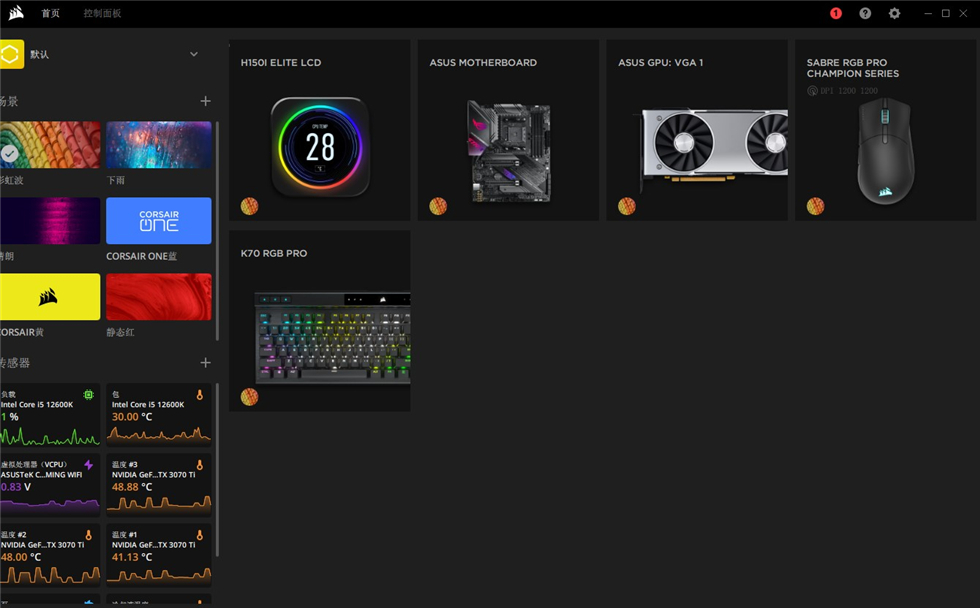Open iCUE settings gear icon
The width and height of the screenshot is (980, 608).
(x=894, y=13)
